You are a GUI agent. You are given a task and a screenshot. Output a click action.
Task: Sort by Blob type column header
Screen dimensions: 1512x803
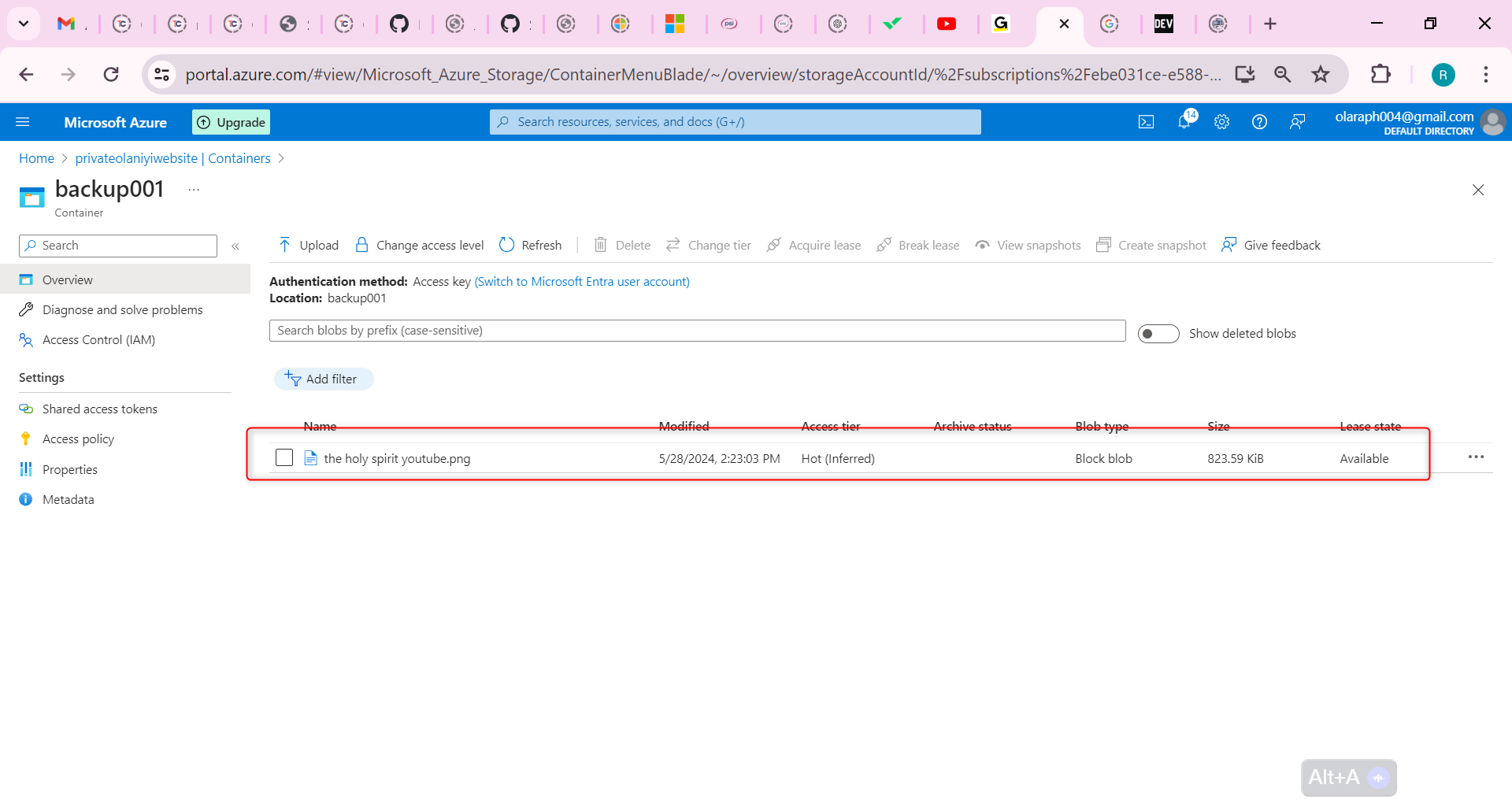pyautogui.click(x=1102, y=426)
